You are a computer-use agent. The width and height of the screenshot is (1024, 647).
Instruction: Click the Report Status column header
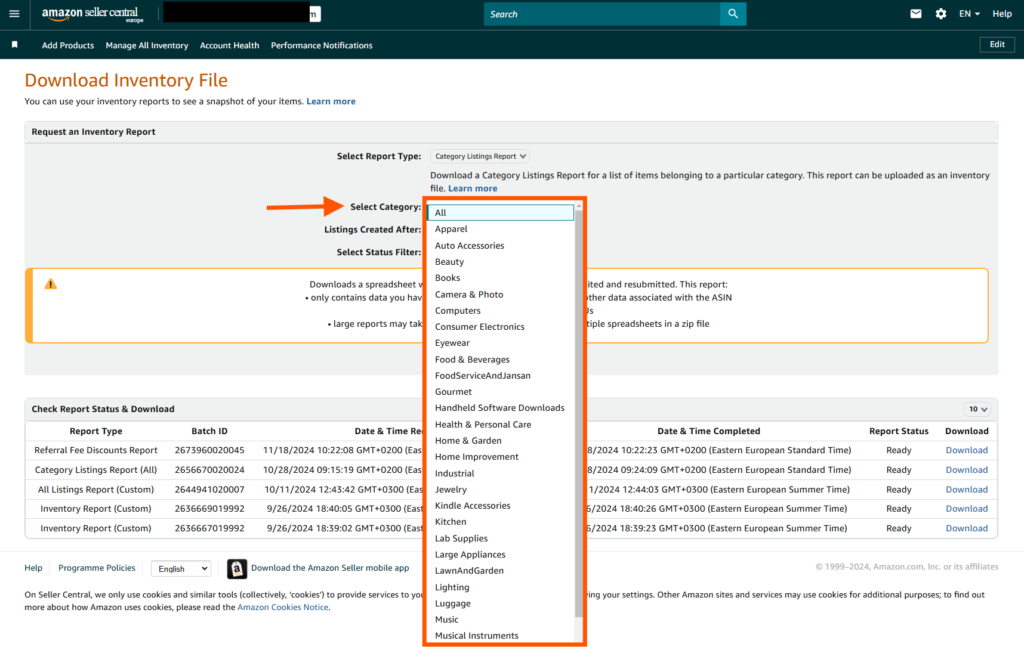[899, 431]
